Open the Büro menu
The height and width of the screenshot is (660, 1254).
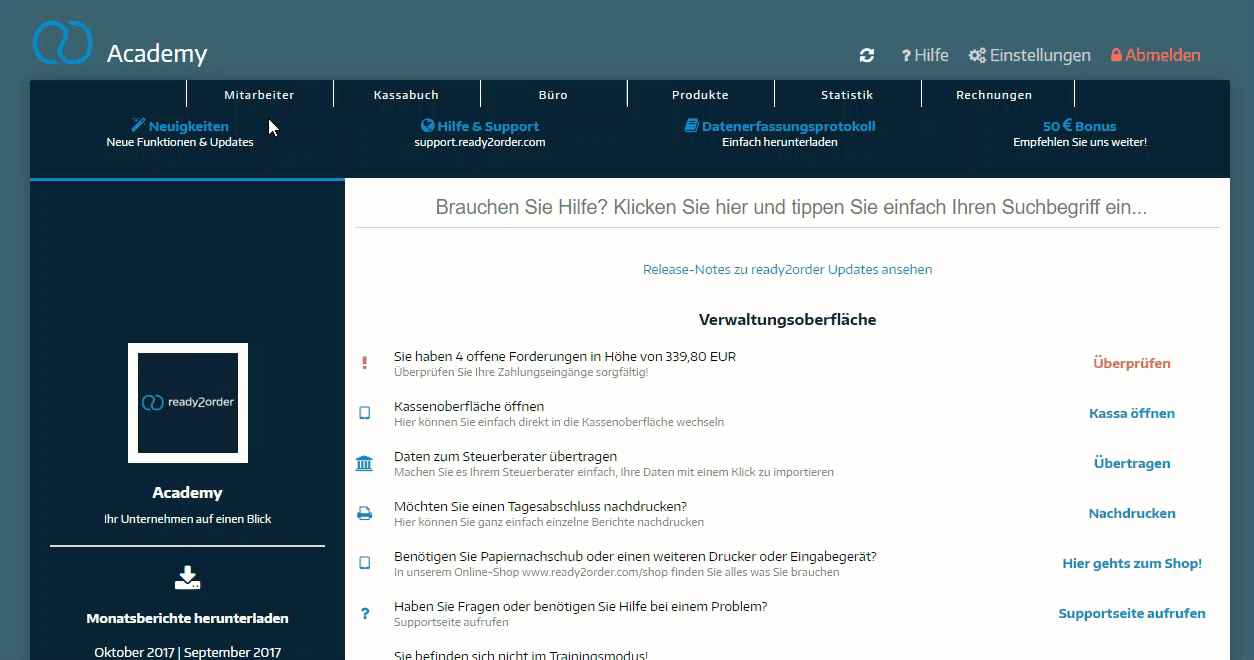click(553, 95)
